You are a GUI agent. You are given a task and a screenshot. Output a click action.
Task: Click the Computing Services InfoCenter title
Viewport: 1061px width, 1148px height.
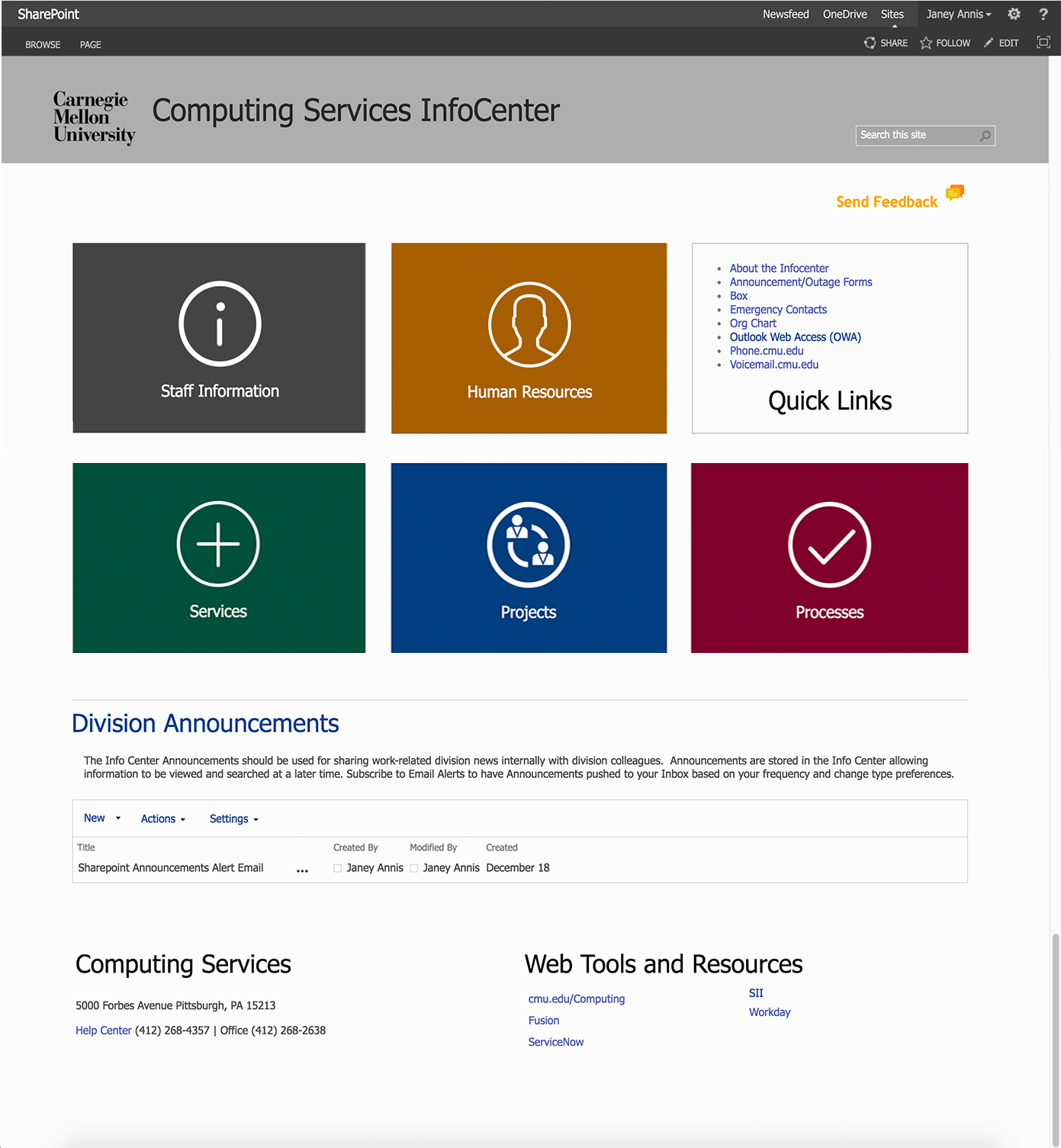[x=355, y=111]
